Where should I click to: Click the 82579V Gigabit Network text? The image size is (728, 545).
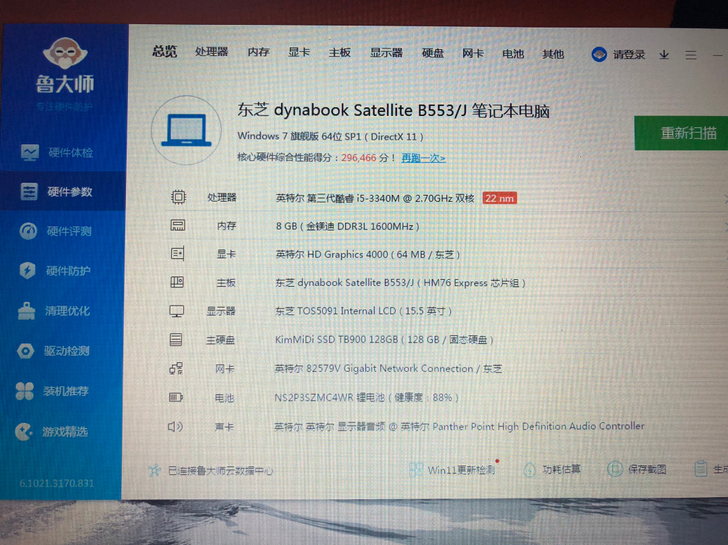pos(388,369)
